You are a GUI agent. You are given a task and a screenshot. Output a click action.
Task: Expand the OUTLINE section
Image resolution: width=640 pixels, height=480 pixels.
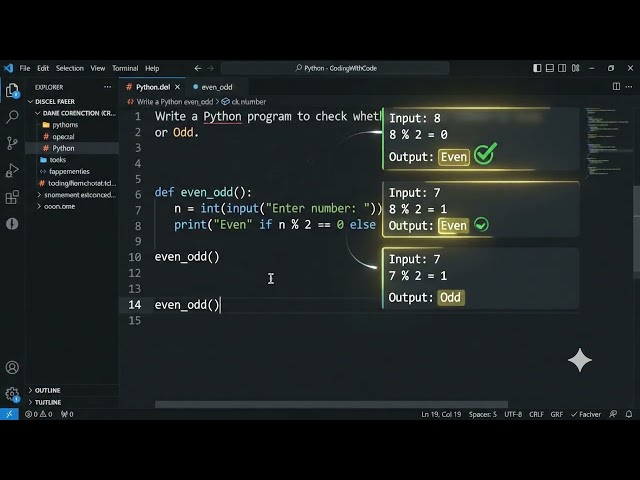(x=44, y=390)
